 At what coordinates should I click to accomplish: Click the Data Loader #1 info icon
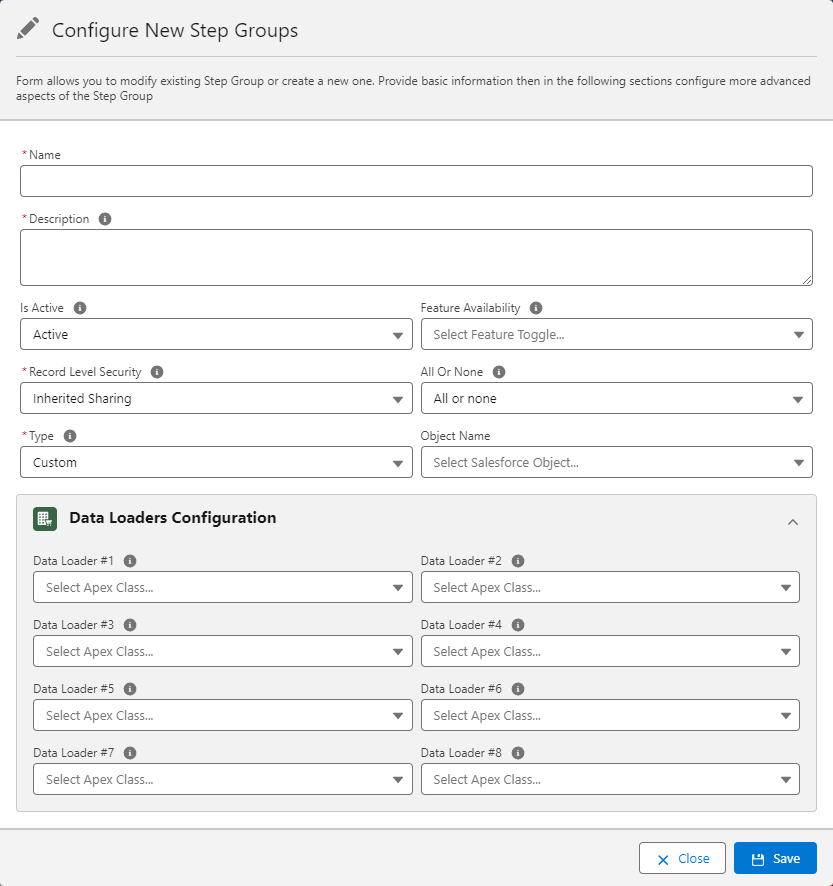[x=130, y=561]
